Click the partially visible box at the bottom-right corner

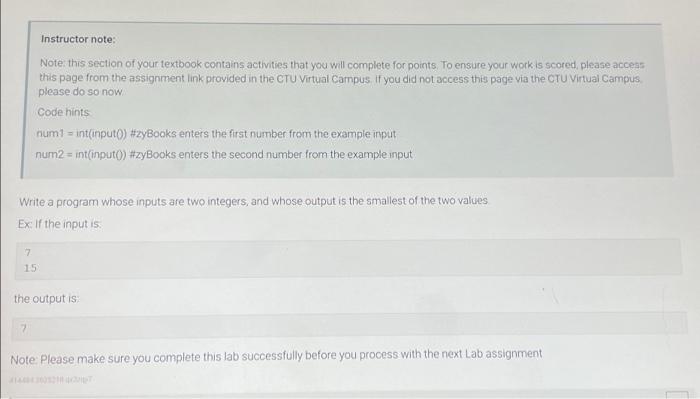point(677,395)
